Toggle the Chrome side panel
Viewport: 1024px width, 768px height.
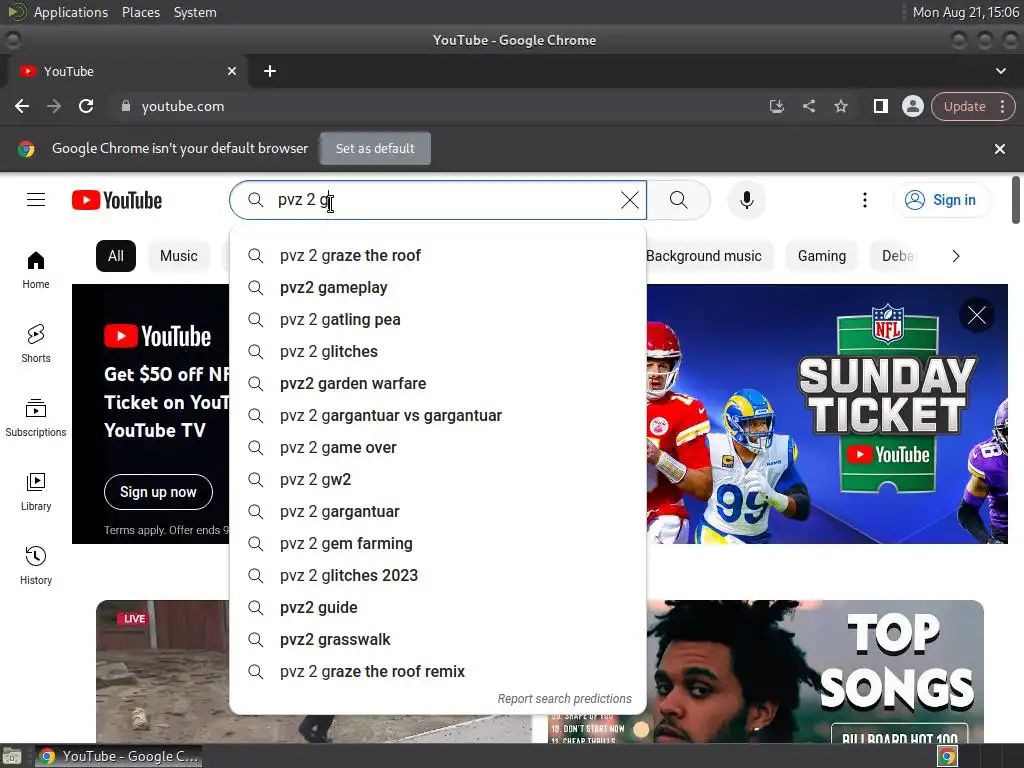coord(880,106)
